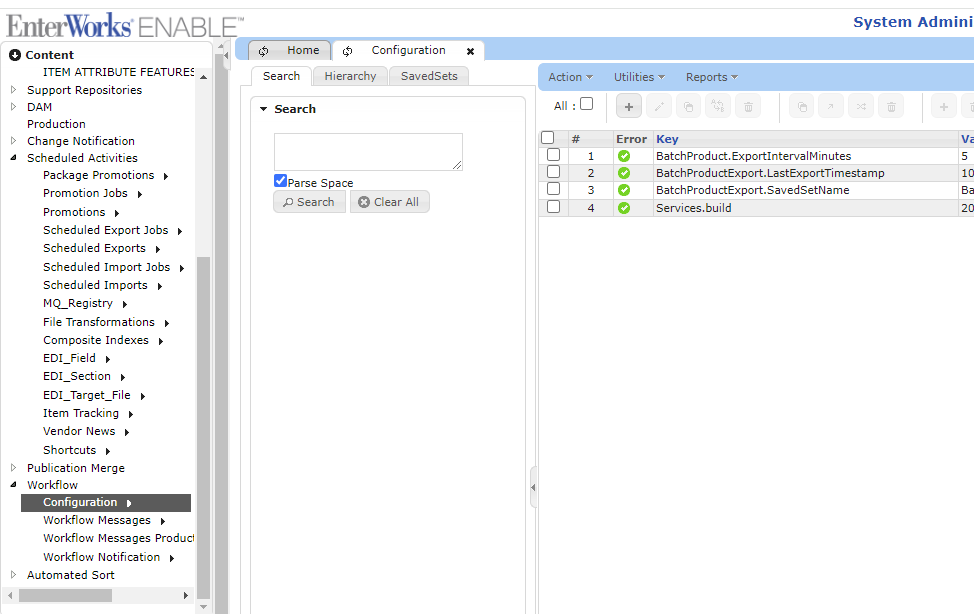The width and height of the screenshot is (974, 614).
Task: Click the pencil edit record icon
Action: click(658, 107)
